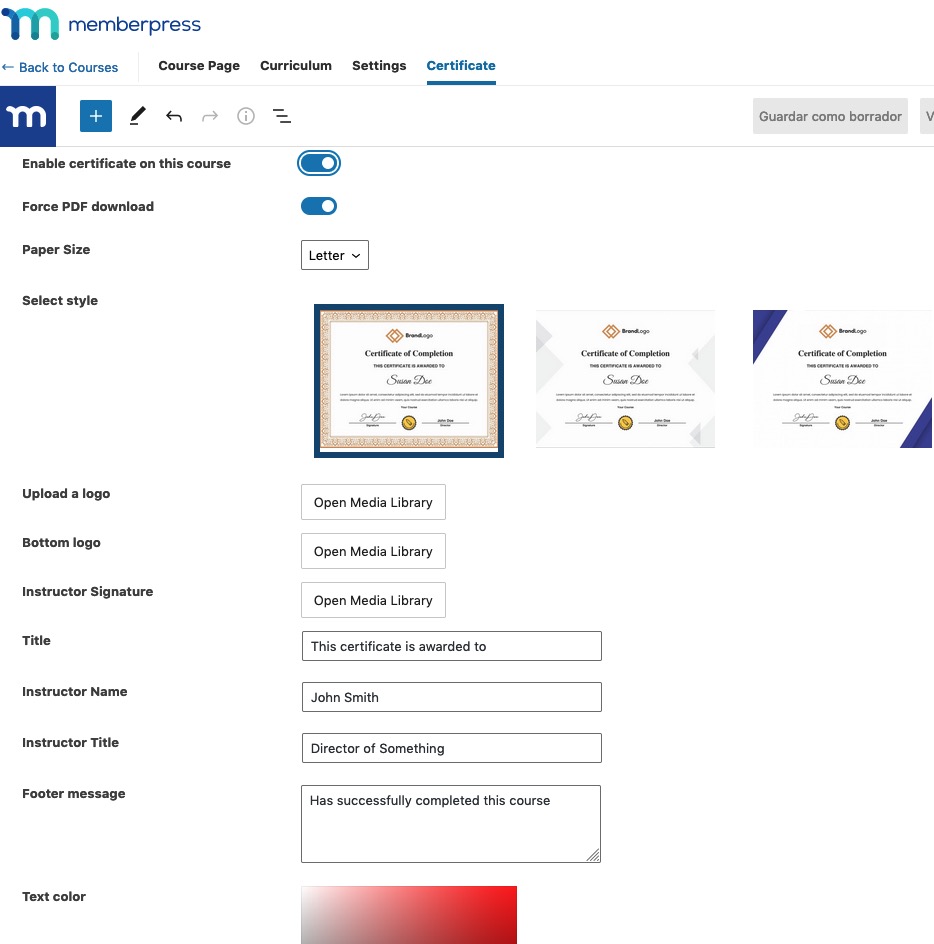Image resolution: width=934 pixels, height=944 pixels.
Task: Click the MemberPress 'm' editor home icon
Action: 28,116
